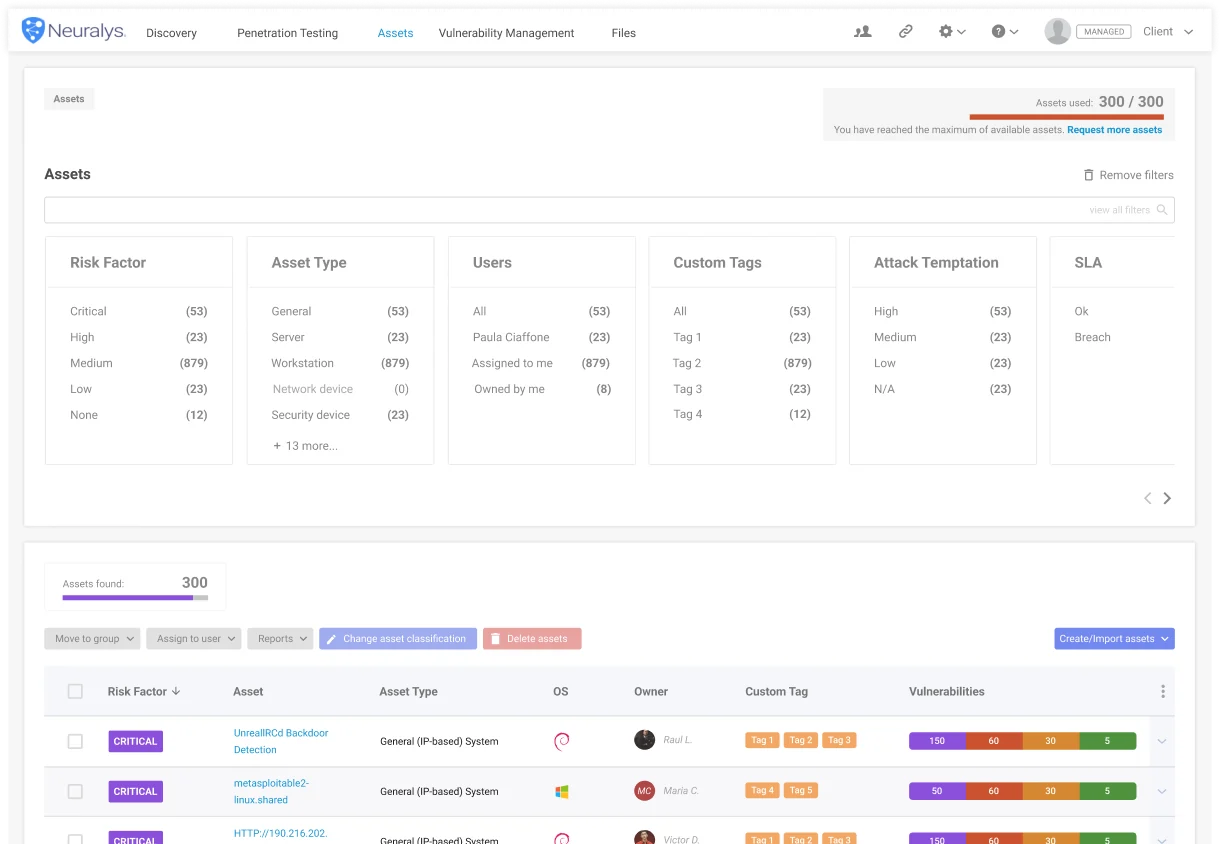
Task: Open Penetration Testing section
Action: click(287, 33)
